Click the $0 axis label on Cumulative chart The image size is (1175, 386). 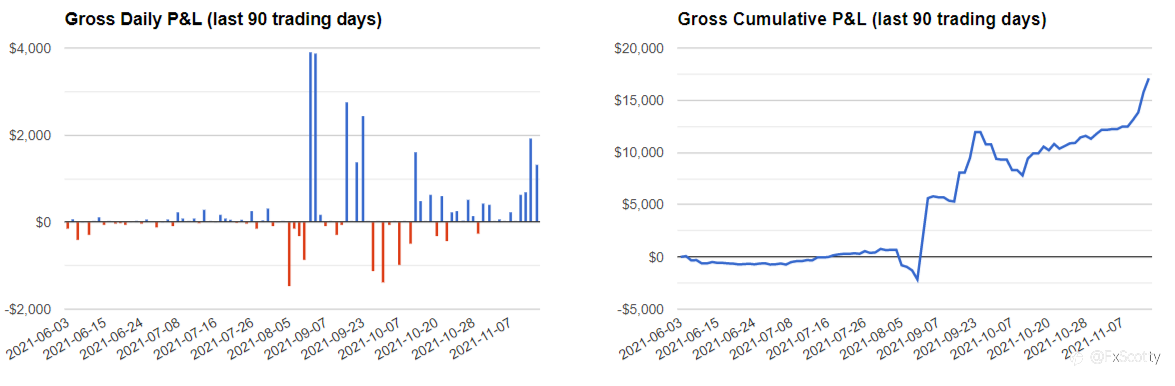655,257
